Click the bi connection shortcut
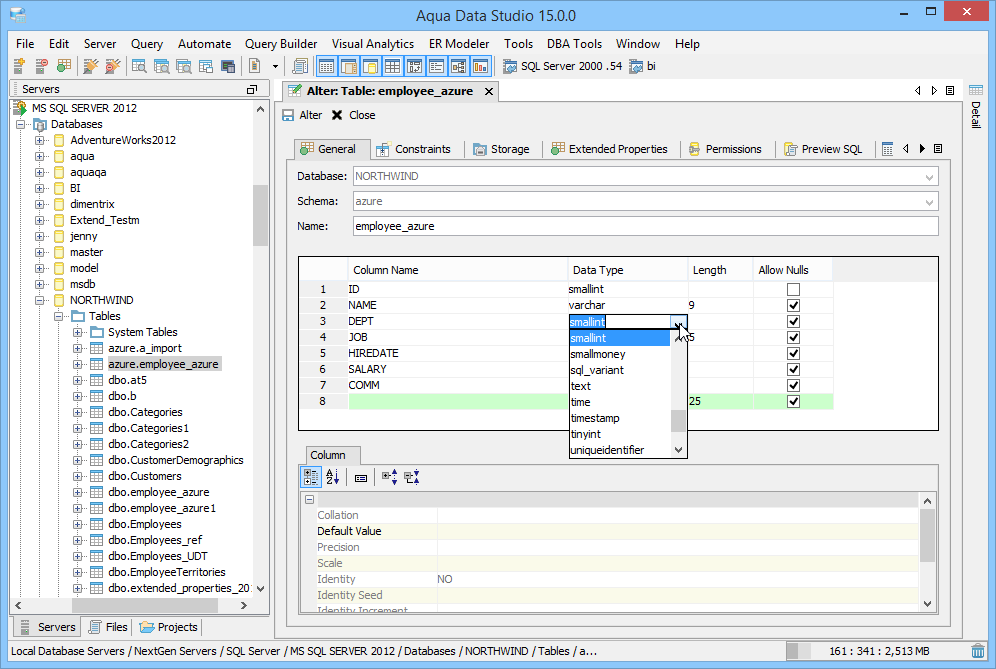This screenshot has width=996, height=669. pyautogui.click(x=643, y=66)
